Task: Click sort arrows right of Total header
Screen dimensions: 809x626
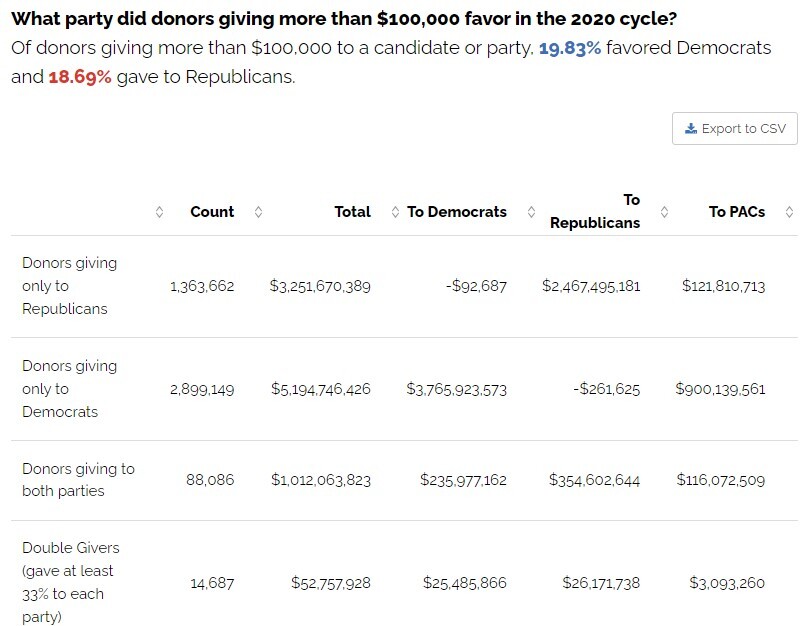Action: 395,212
